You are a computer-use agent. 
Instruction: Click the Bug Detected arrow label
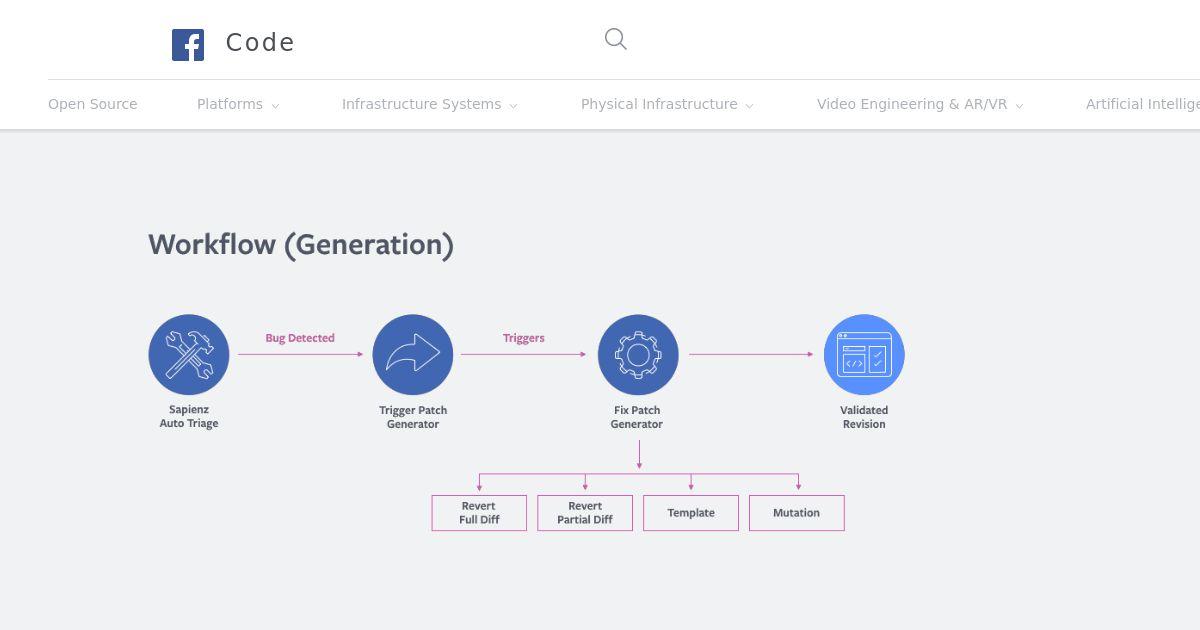click(300, 338)
